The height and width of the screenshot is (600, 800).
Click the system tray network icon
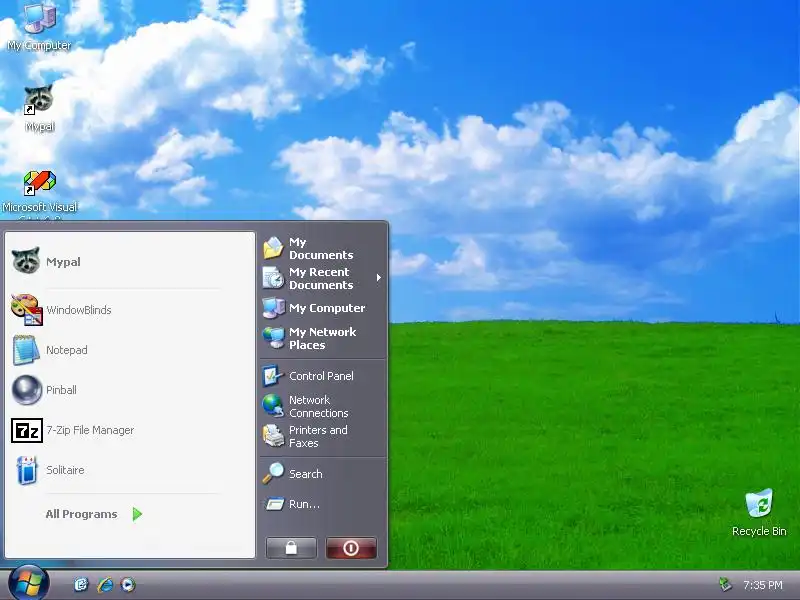(x=725, y=584)
